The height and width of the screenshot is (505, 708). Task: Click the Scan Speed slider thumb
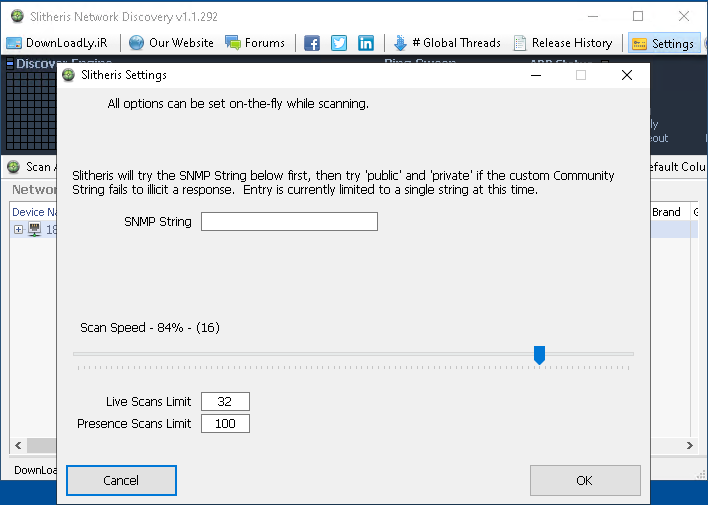click(x=539, y=355)
